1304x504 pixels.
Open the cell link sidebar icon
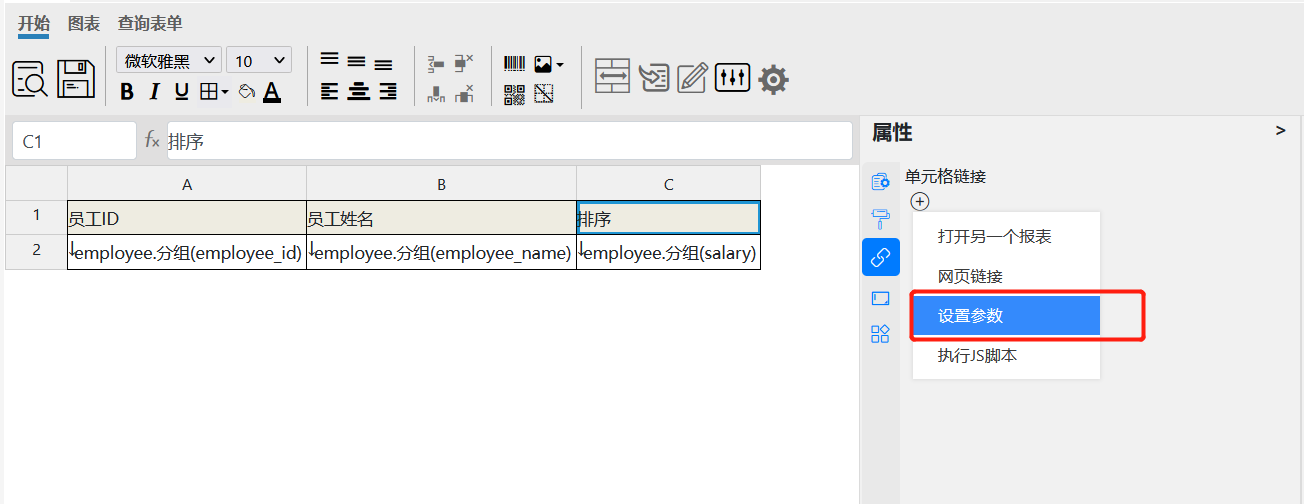click(x=880, y=257)
